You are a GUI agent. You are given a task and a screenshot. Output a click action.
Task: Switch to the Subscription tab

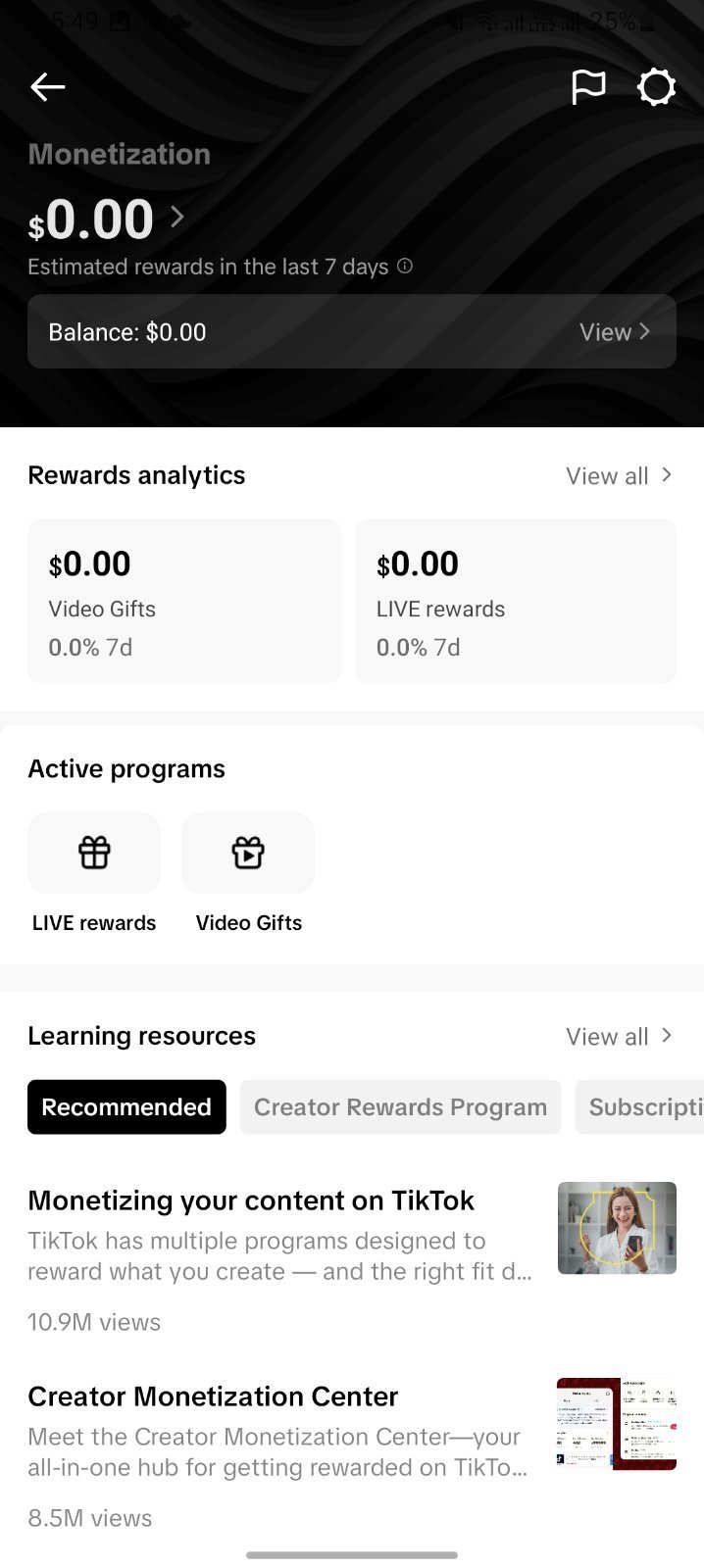point(639,1107)
